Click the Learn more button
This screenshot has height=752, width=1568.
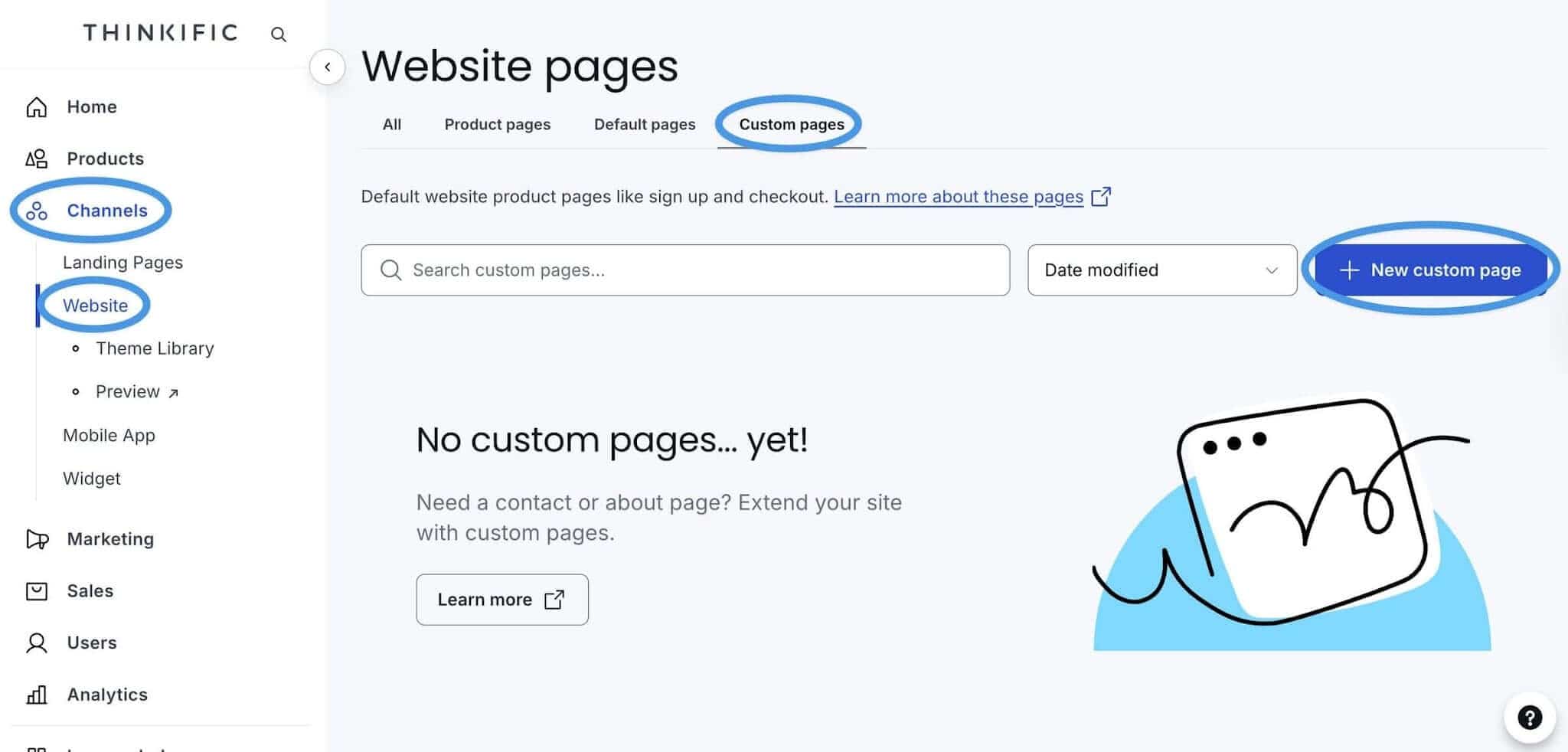(502, 600)
